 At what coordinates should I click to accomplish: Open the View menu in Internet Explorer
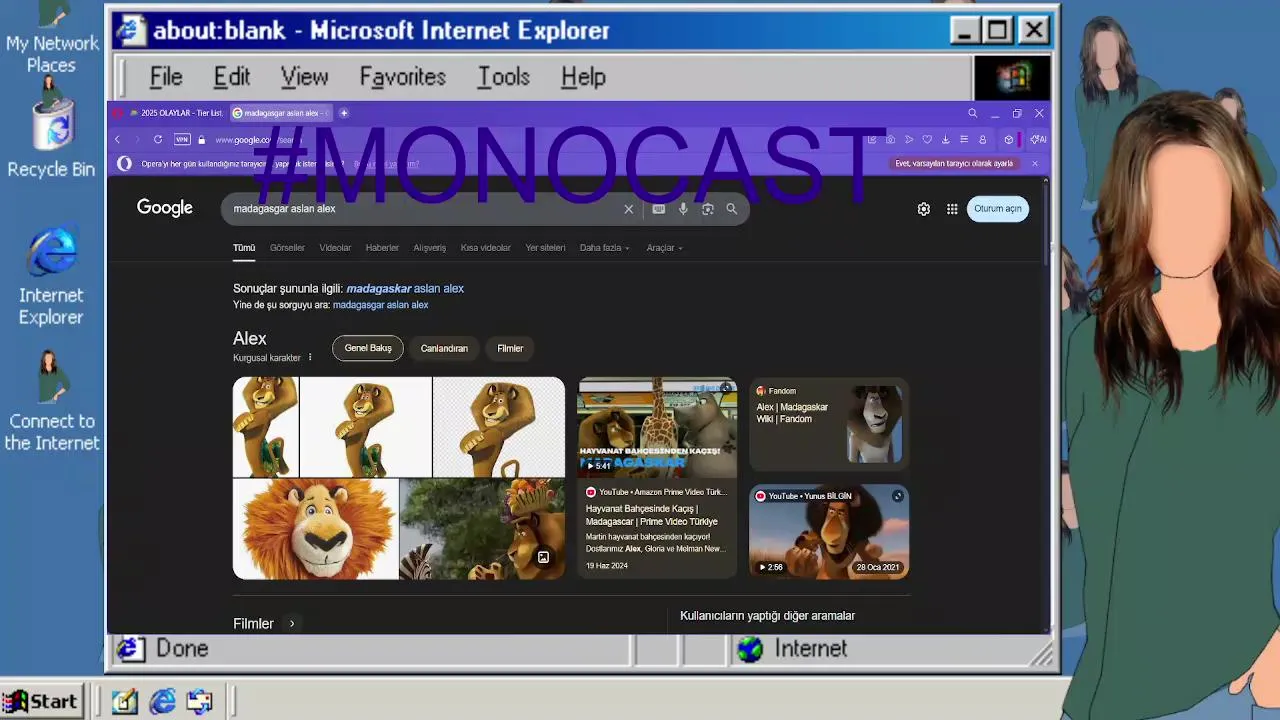[304, 77]
